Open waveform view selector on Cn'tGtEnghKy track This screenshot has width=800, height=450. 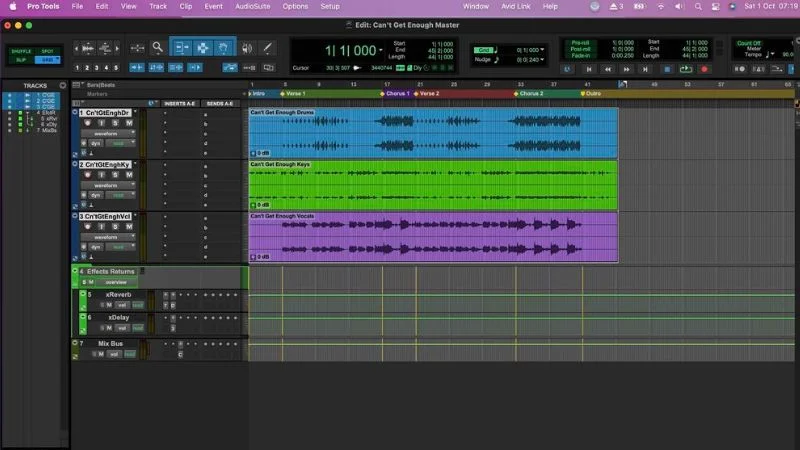coord(108,185)
